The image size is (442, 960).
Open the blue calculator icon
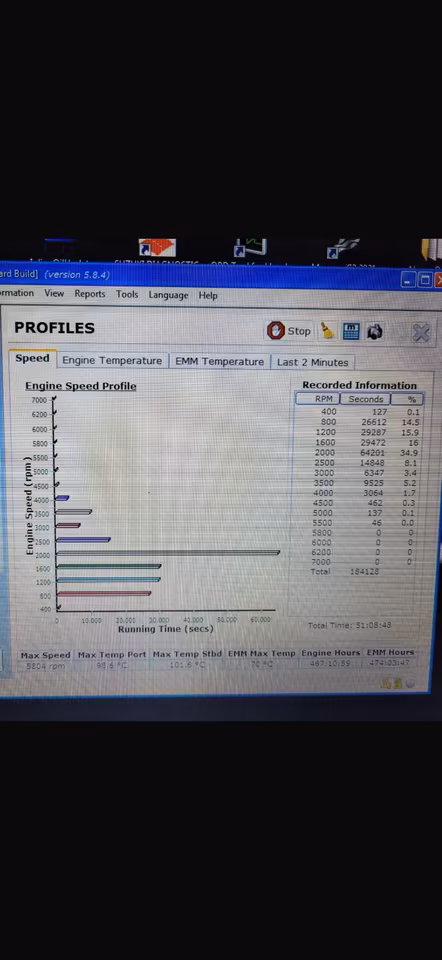pyautogui.click(x=351, y=331)
